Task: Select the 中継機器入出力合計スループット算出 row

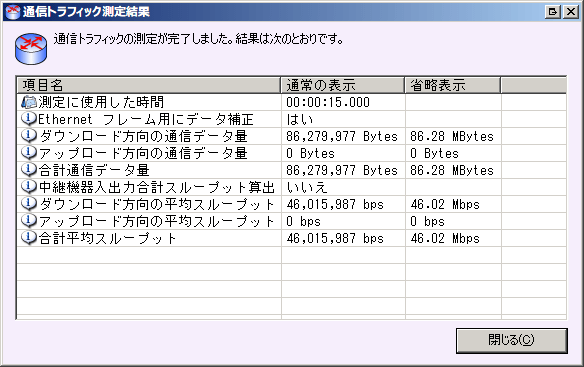Action: 292,187
